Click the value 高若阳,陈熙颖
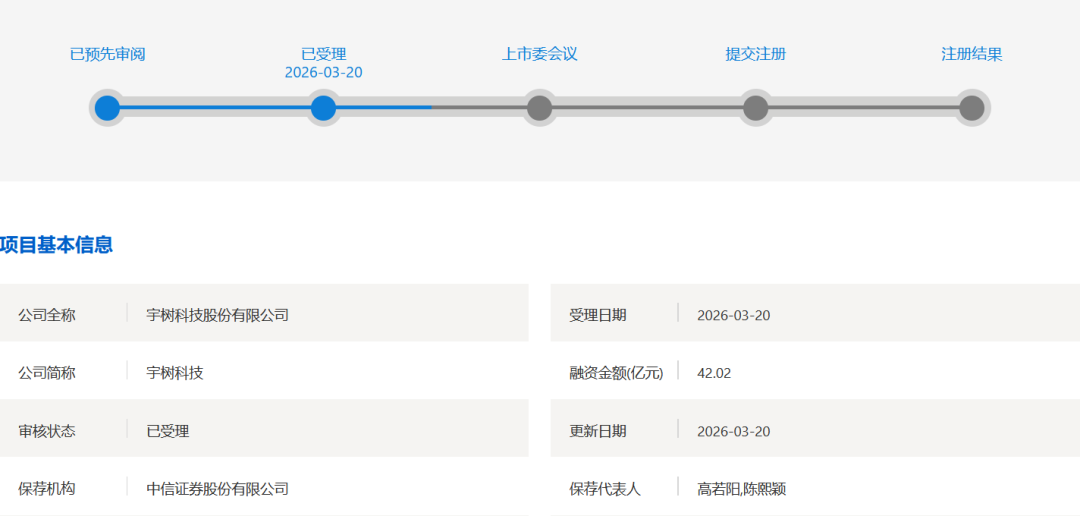The height and width of the screenshot is (516, 1080). [742, 489]
